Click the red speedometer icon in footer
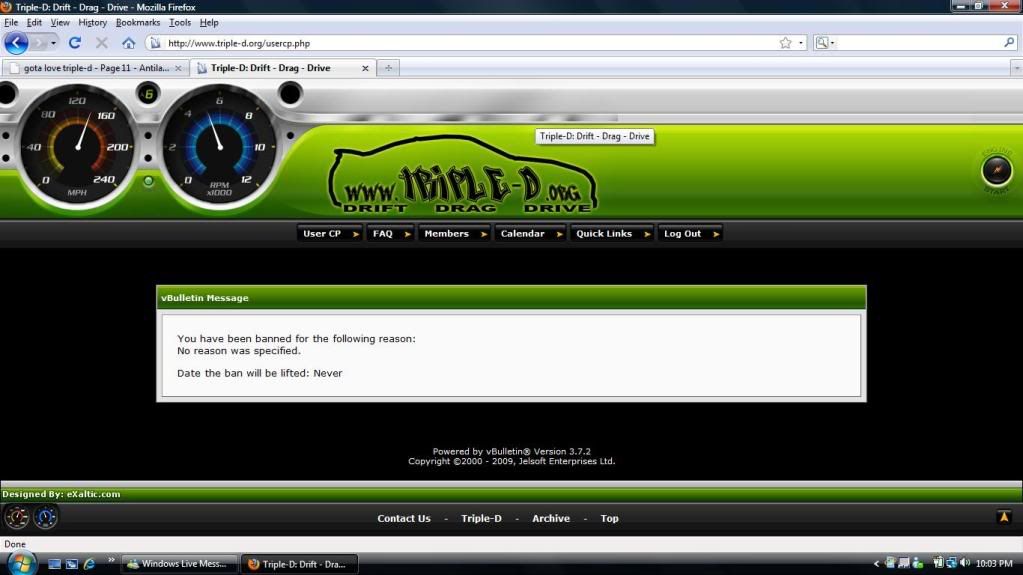Viewport: 1023px width, 575px height. click(x=17, y=517)
